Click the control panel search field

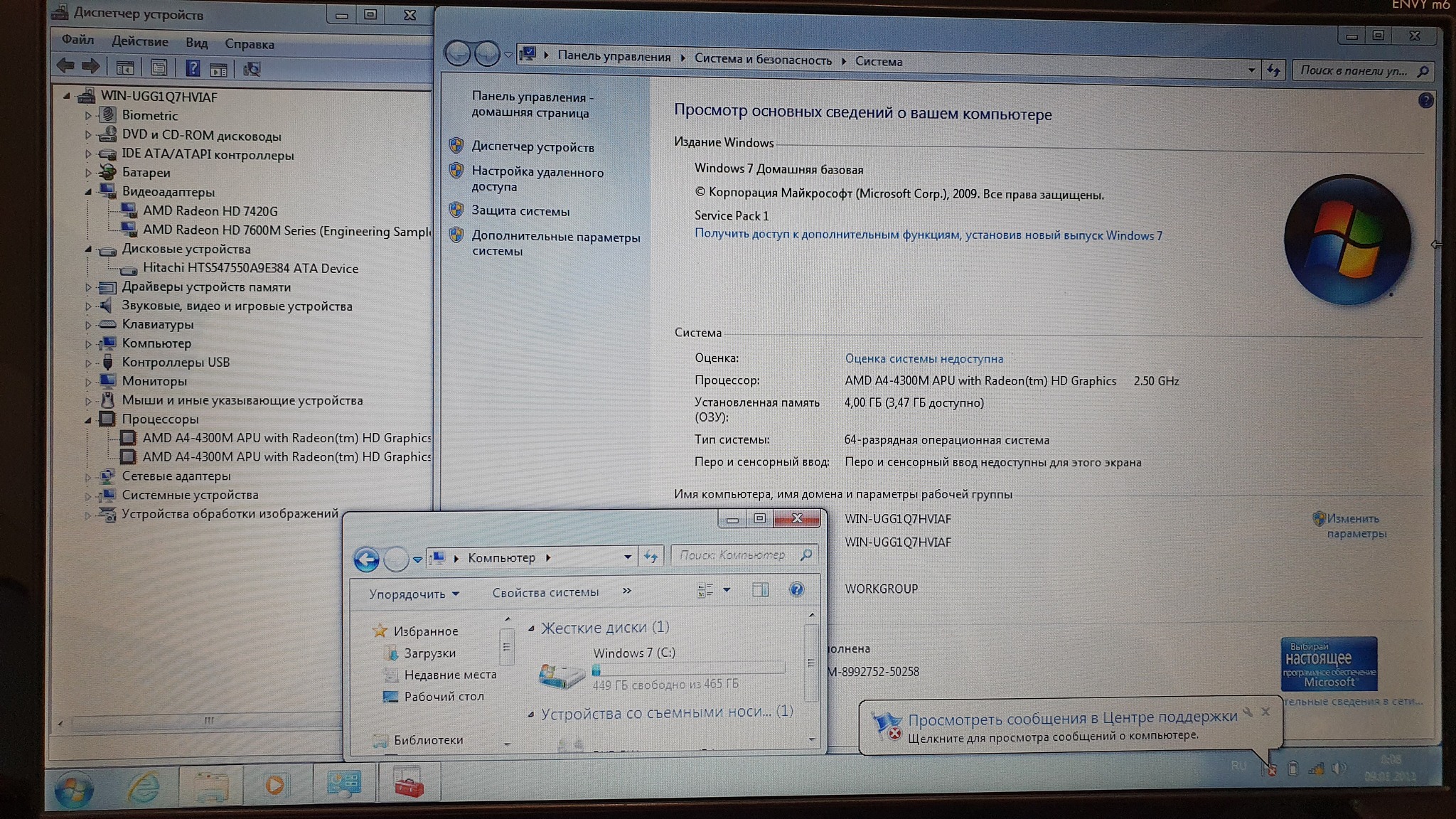coord(1354,70)
